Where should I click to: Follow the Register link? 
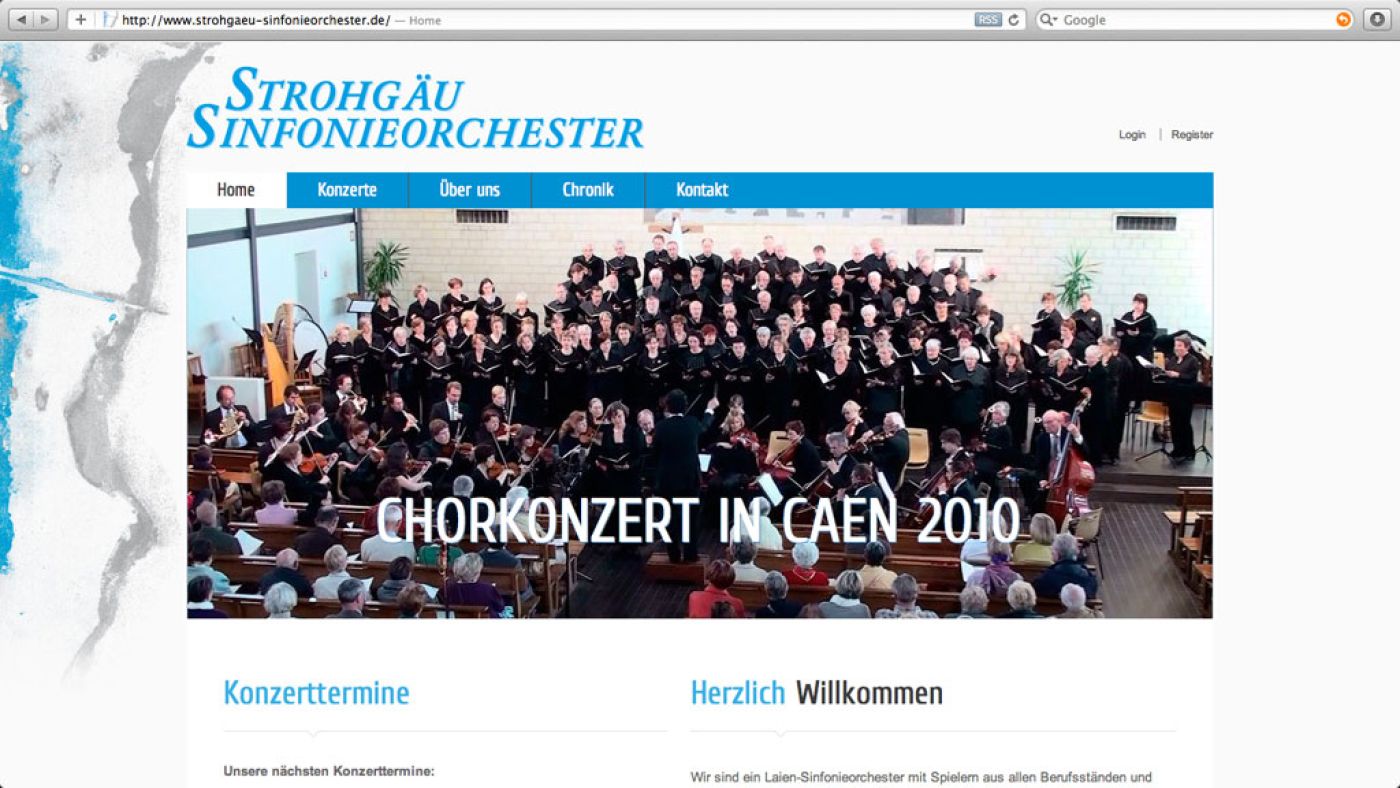(x=1192, y=135)
